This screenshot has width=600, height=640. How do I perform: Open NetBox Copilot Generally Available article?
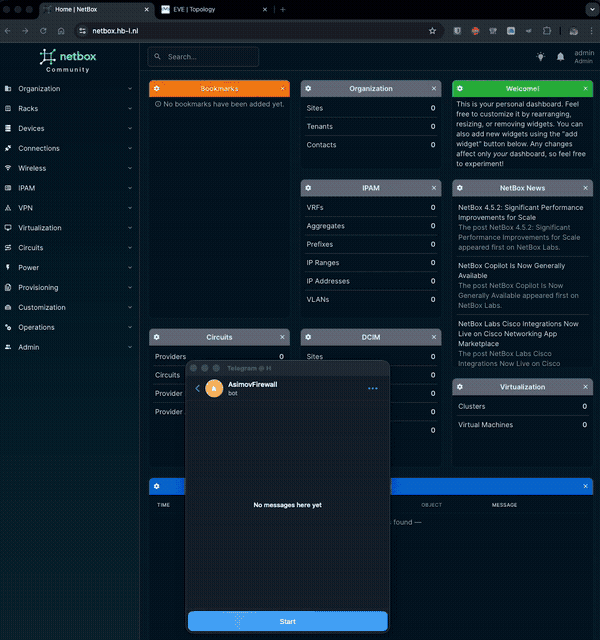[x=511, y=271]
